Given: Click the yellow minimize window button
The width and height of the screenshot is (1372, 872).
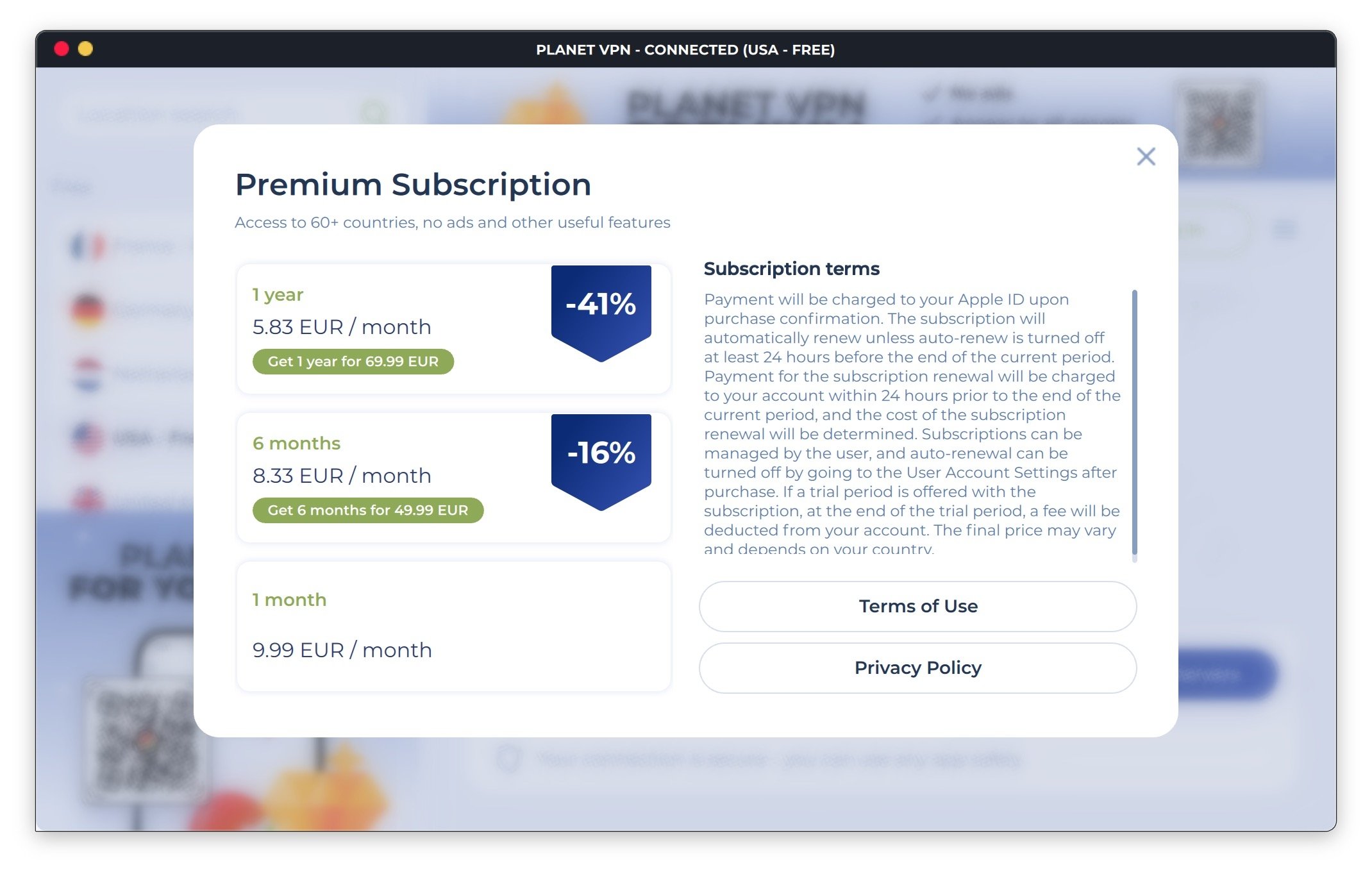Looking at the screenshot, I should 85,49.
